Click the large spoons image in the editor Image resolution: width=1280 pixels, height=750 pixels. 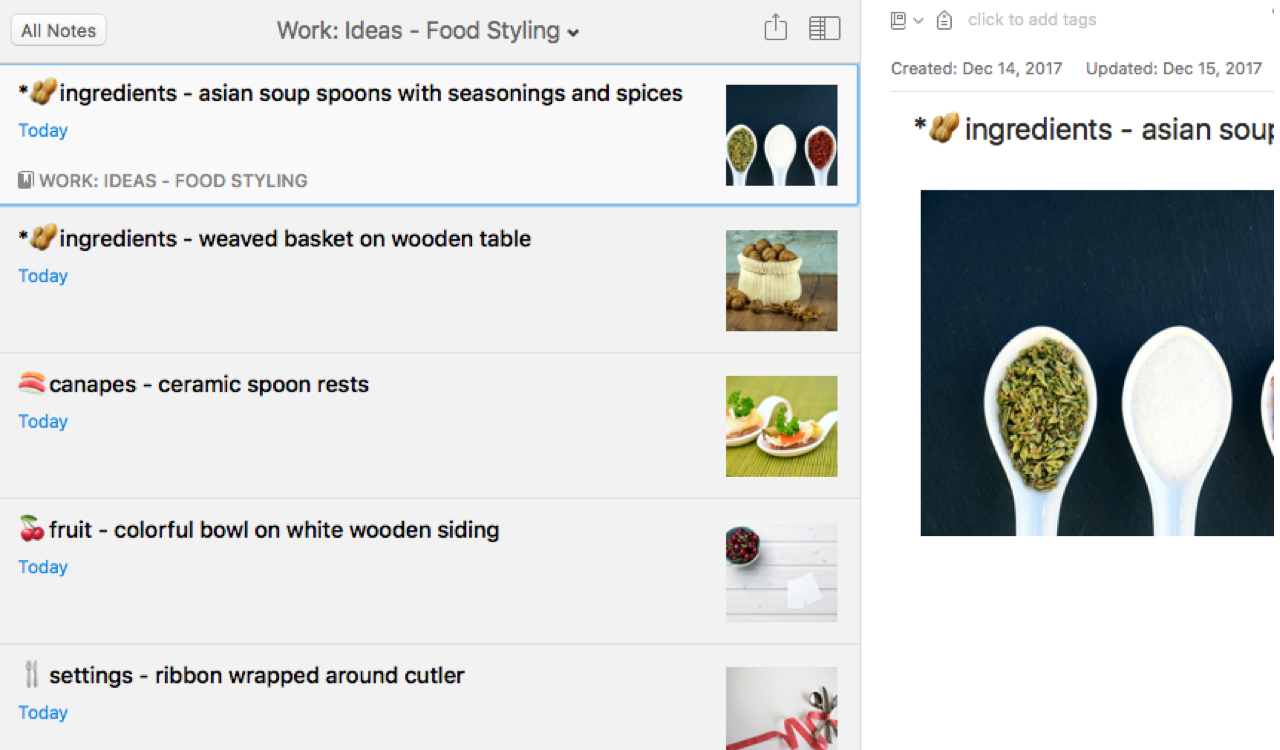pos(1096,362)
